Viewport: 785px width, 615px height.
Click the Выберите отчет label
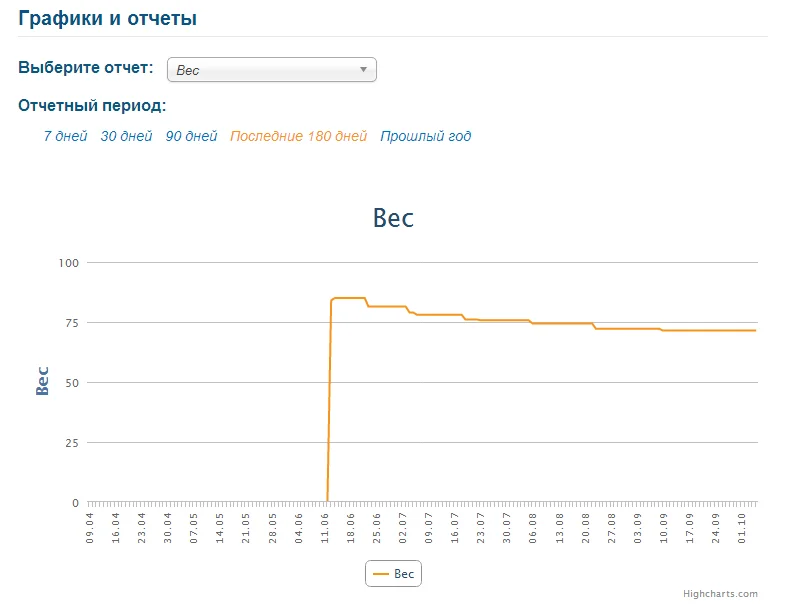coord(85,68)
